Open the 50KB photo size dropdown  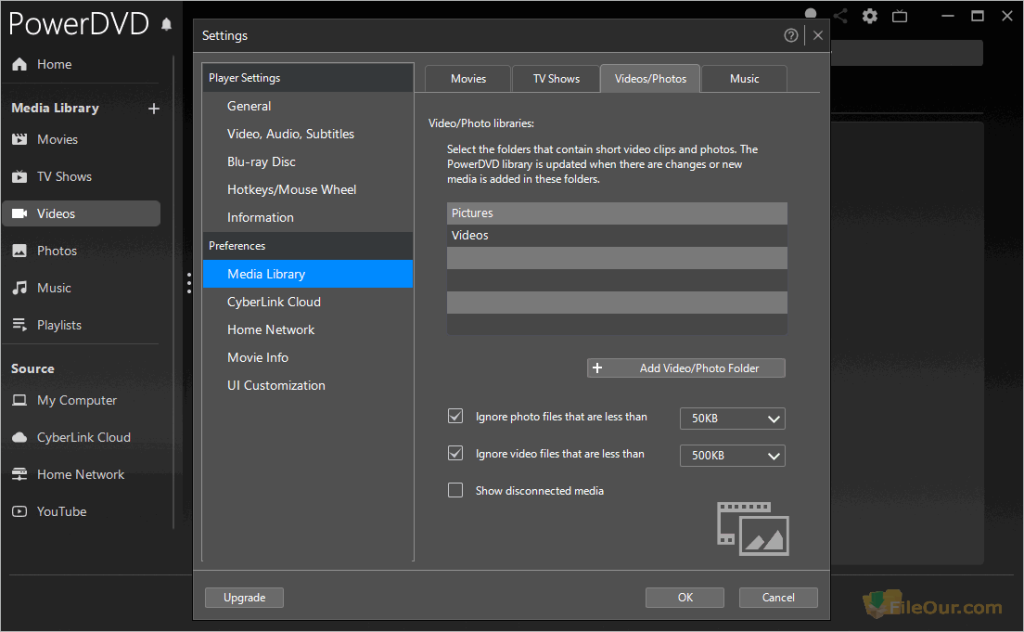pos(732,418)
